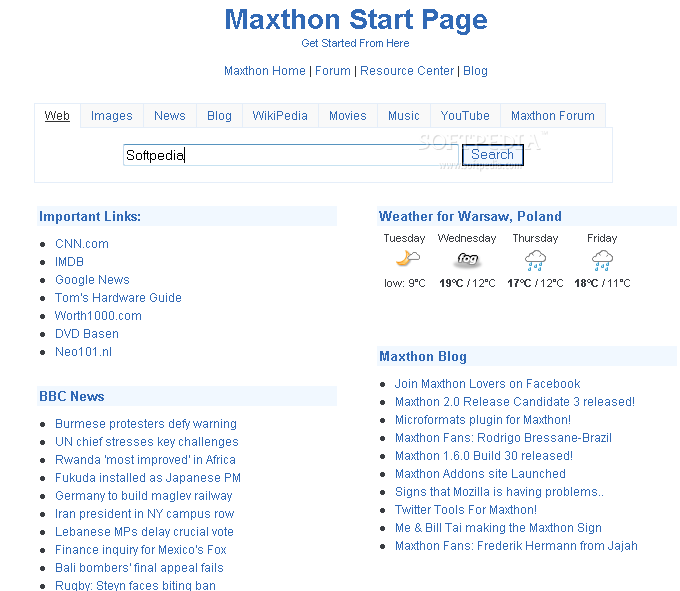Click Friday's 18°C / 11°C temperature text
Viewport: 680px width, 591px height.
(x=602, y=283)
